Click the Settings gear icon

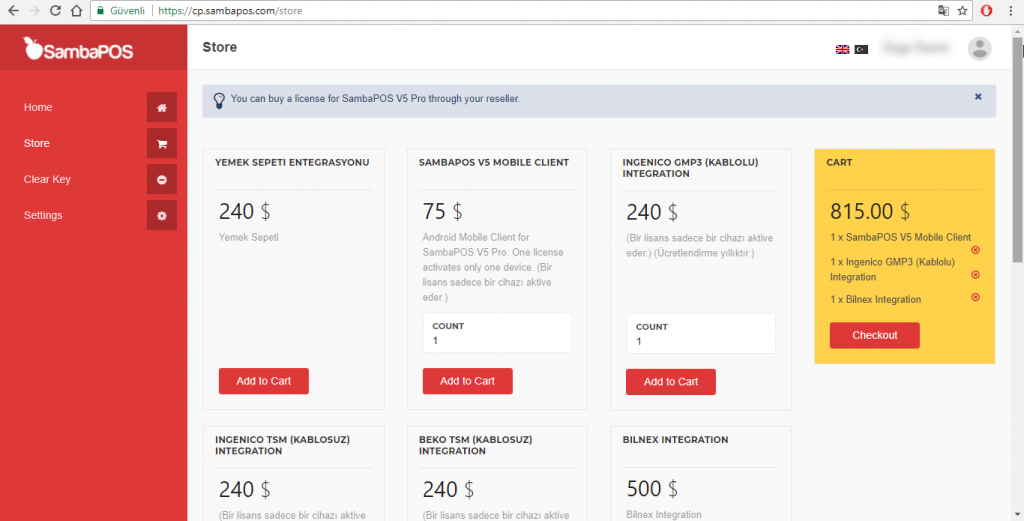[x=161, y=215]
